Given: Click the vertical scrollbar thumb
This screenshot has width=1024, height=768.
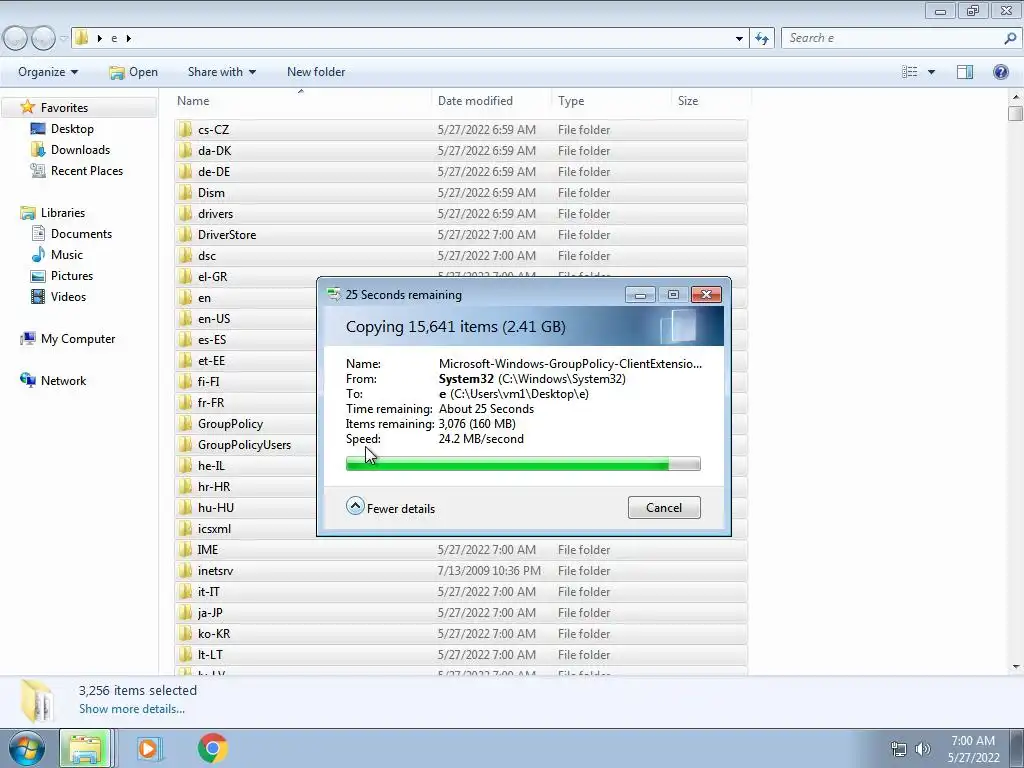Looking at the screenshot, I should pyautogui.click(x=1015, y=114).
